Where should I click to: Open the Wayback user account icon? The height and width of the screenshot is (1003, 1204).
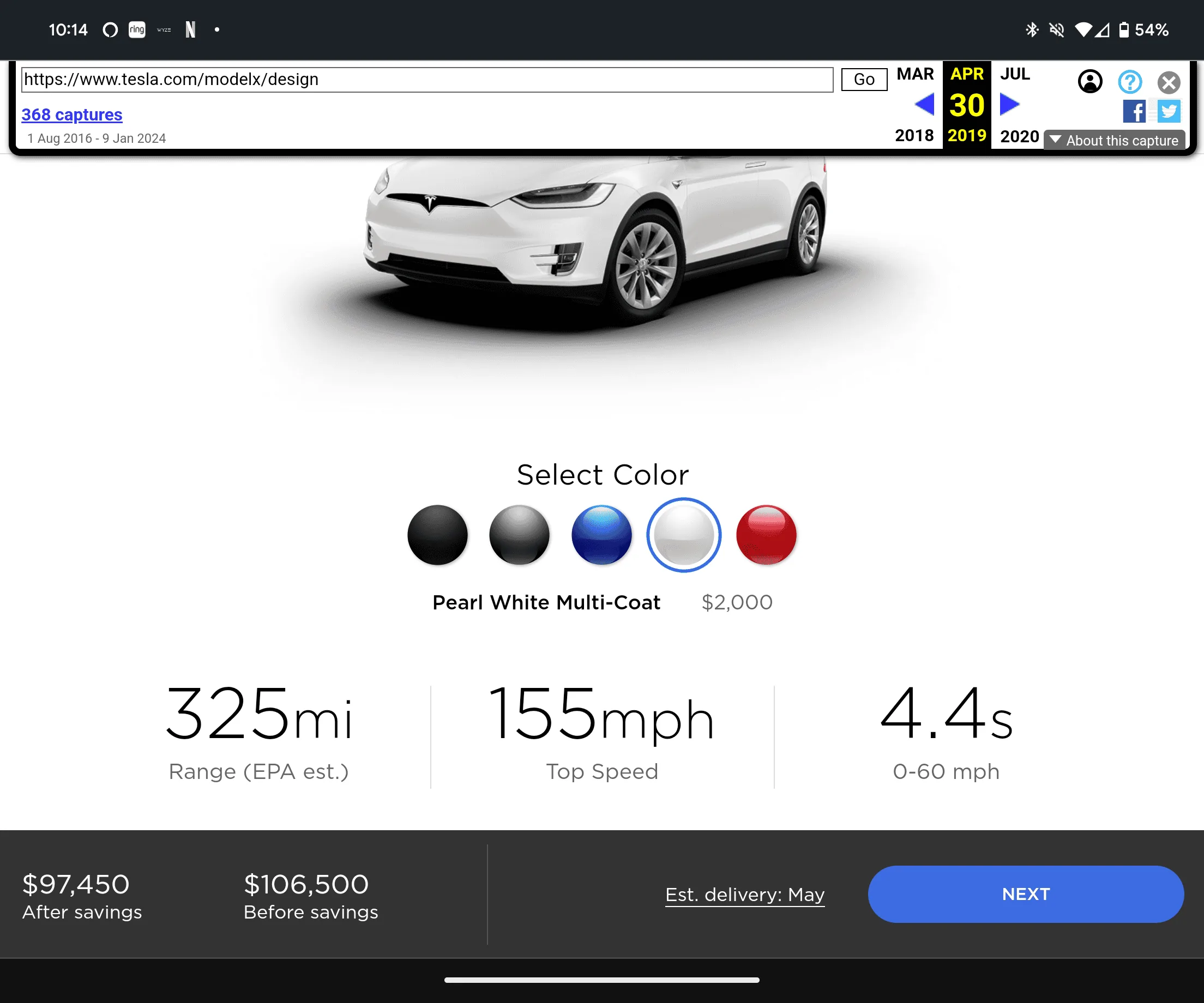[x=1090, y=81]
